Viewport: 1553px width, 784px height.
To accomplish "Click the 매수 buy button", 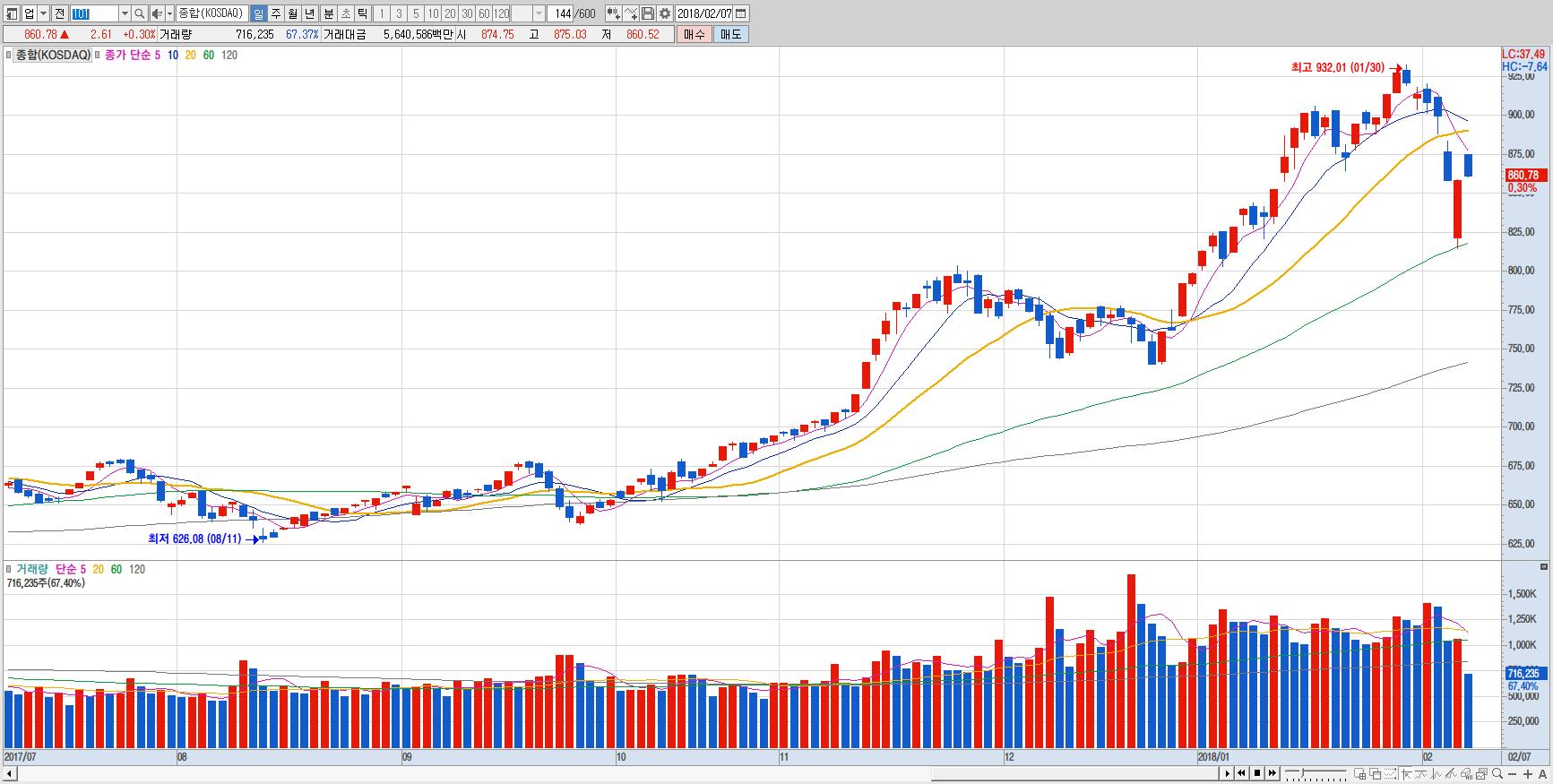I will [694, 34].
